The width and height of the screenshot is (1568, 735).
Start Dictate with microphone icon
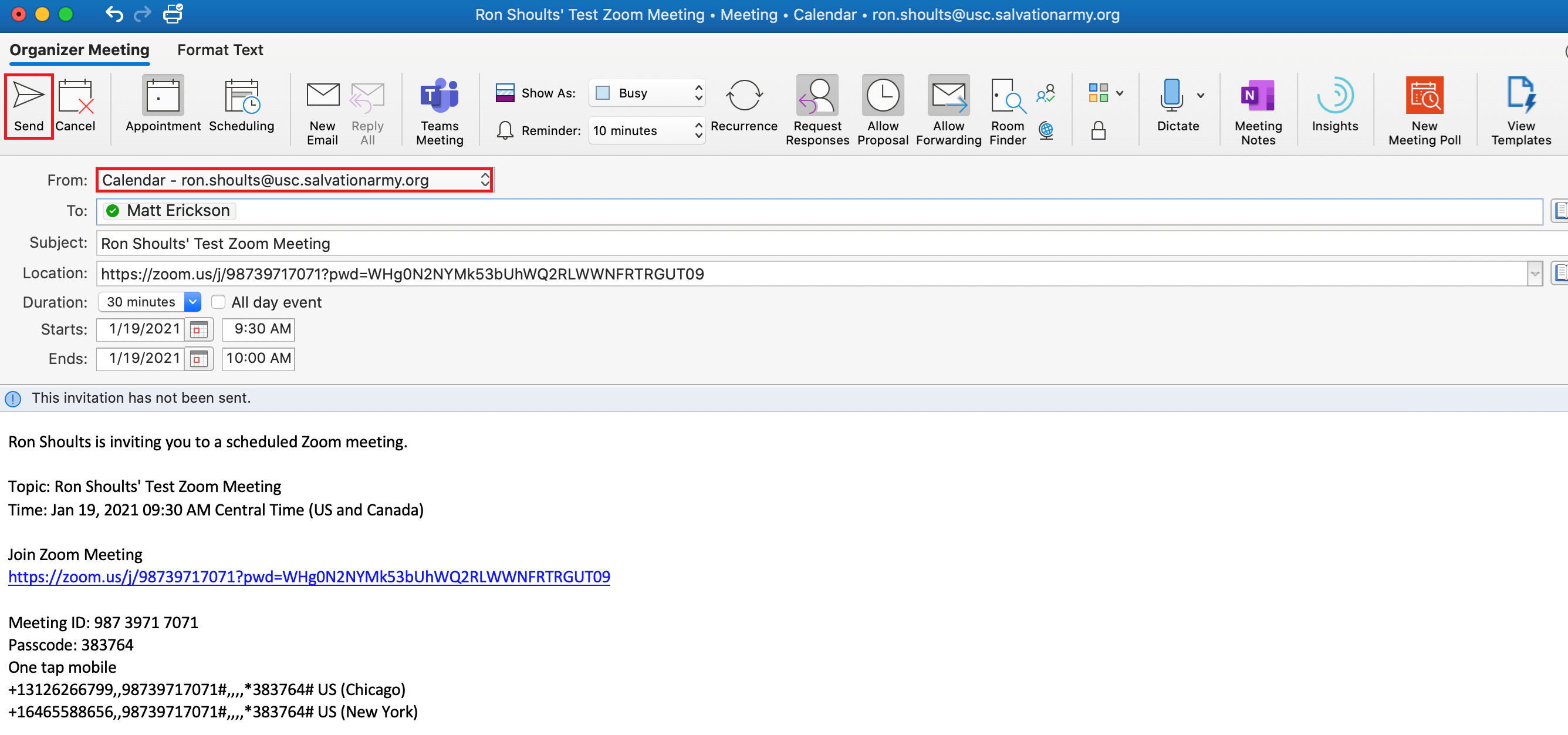click(x=1171, y=96)
